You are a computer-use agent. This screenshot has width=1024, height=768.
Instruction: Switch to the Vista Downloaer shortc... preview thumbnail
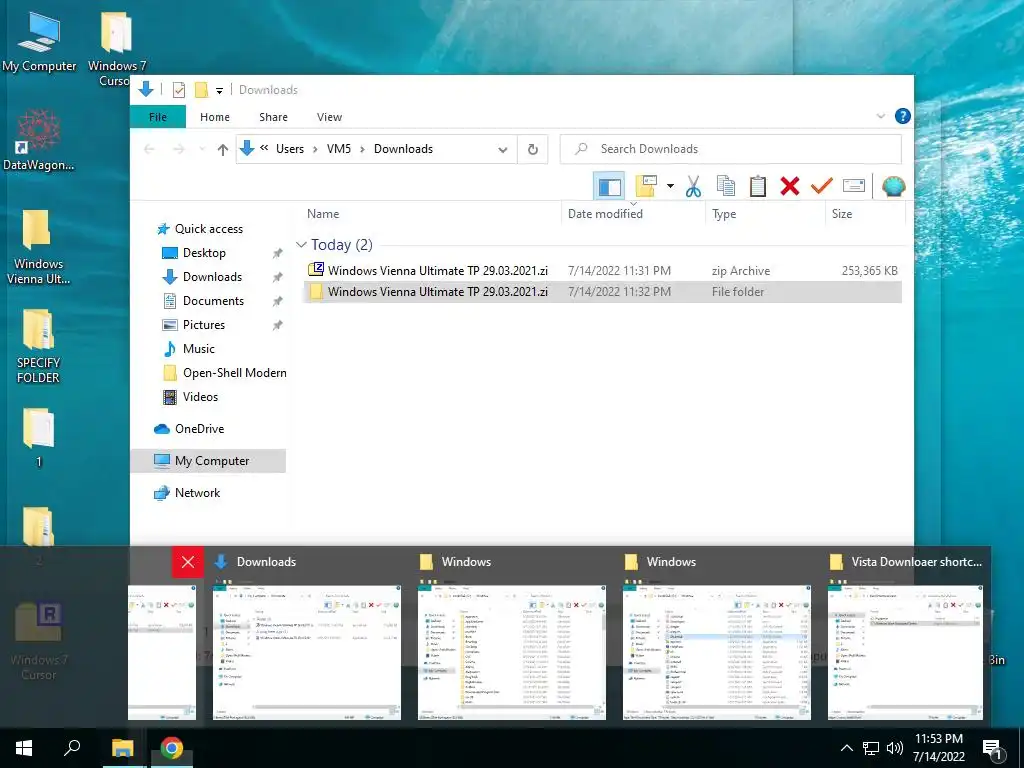(x=905, y=652)
